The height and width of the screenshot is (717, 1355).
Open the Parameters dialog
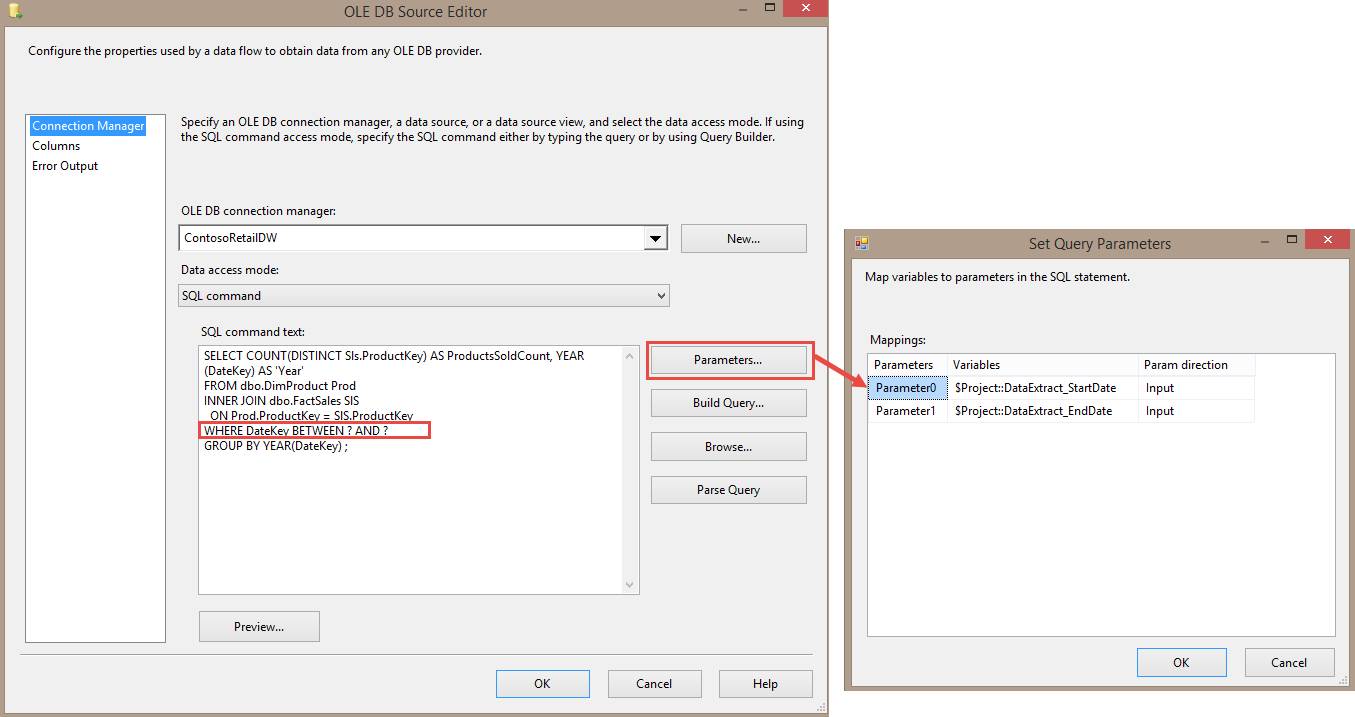coord(728,359)
